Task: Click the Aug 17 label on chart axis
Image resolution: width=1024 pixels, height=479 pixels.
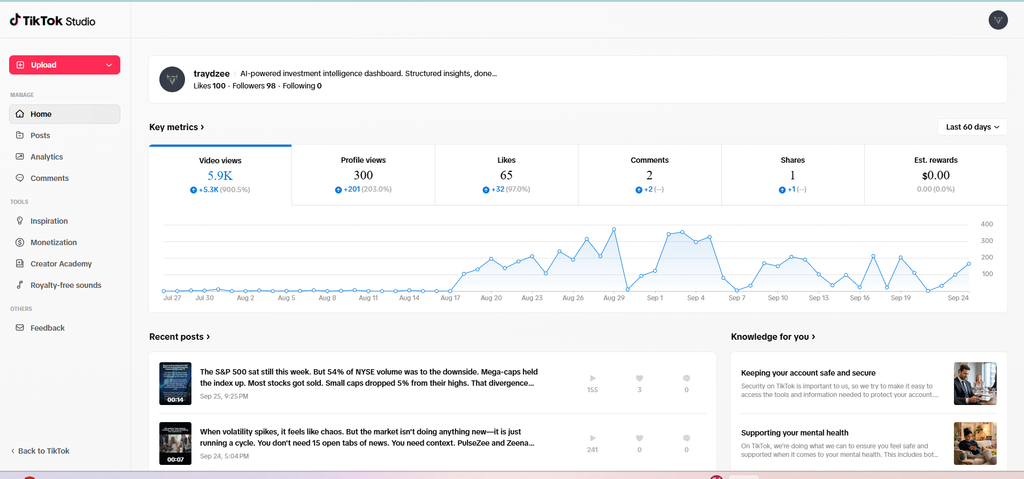Action: tap(450, 298)
